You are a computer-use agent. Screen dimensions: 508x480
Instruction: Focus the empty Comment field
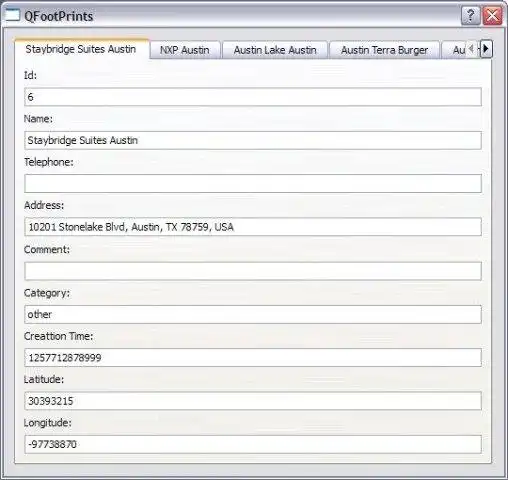pos(253,271)
